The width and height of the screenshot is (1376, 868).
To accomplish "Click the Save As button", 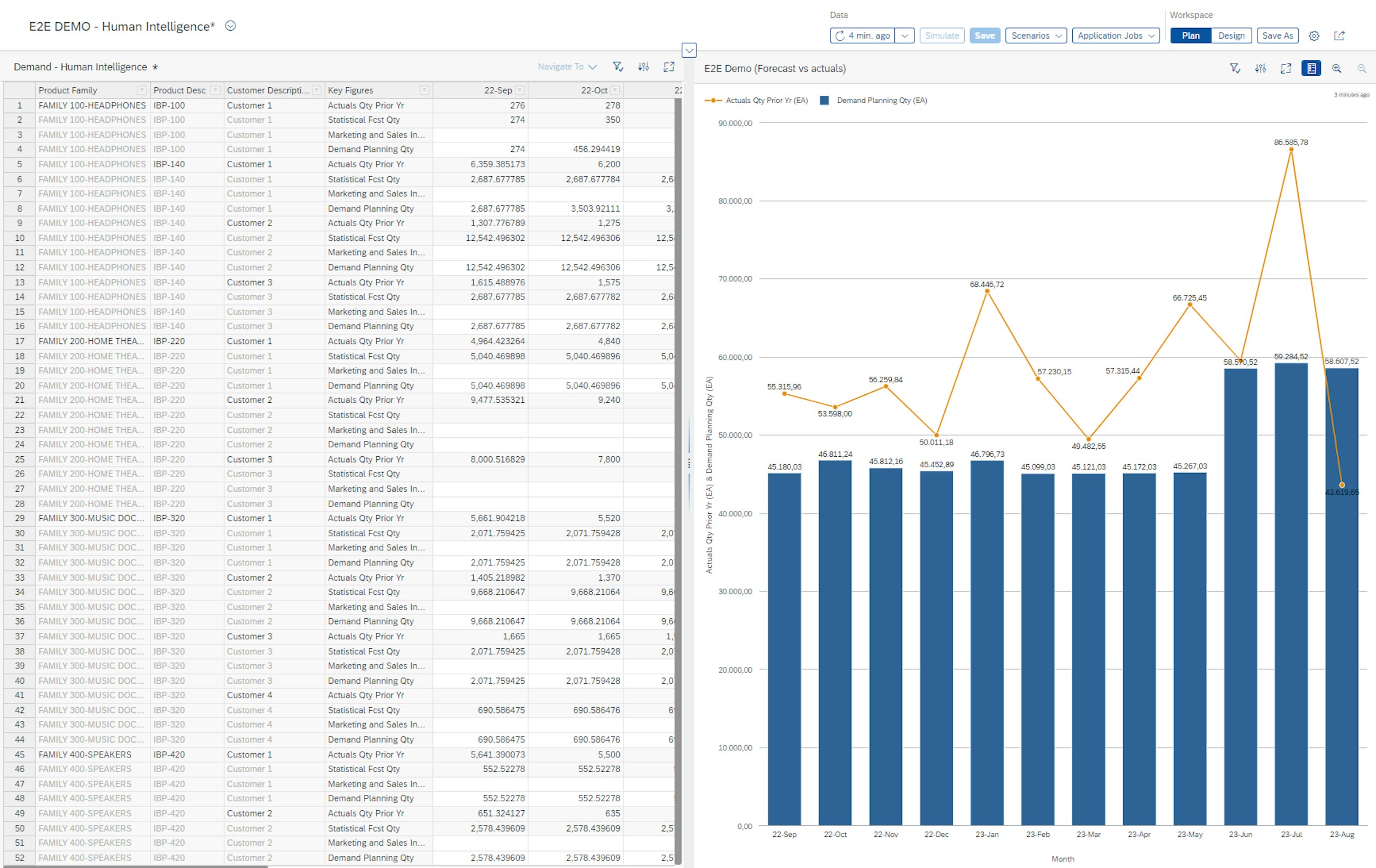I will [1278, 37].
